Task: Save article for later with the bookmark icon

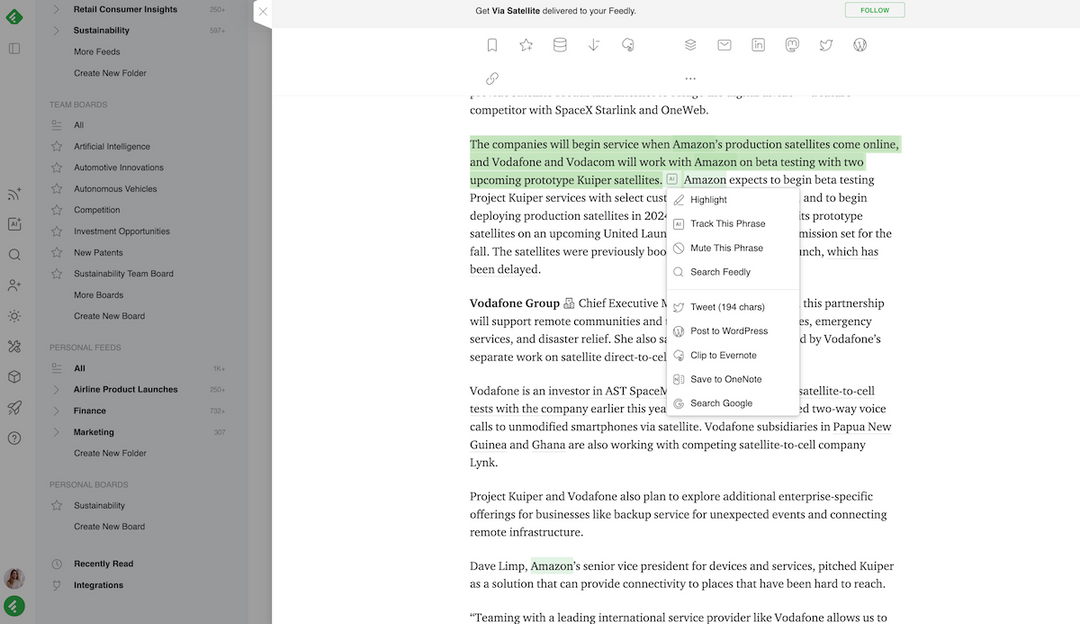Action: tap(492, 44)
